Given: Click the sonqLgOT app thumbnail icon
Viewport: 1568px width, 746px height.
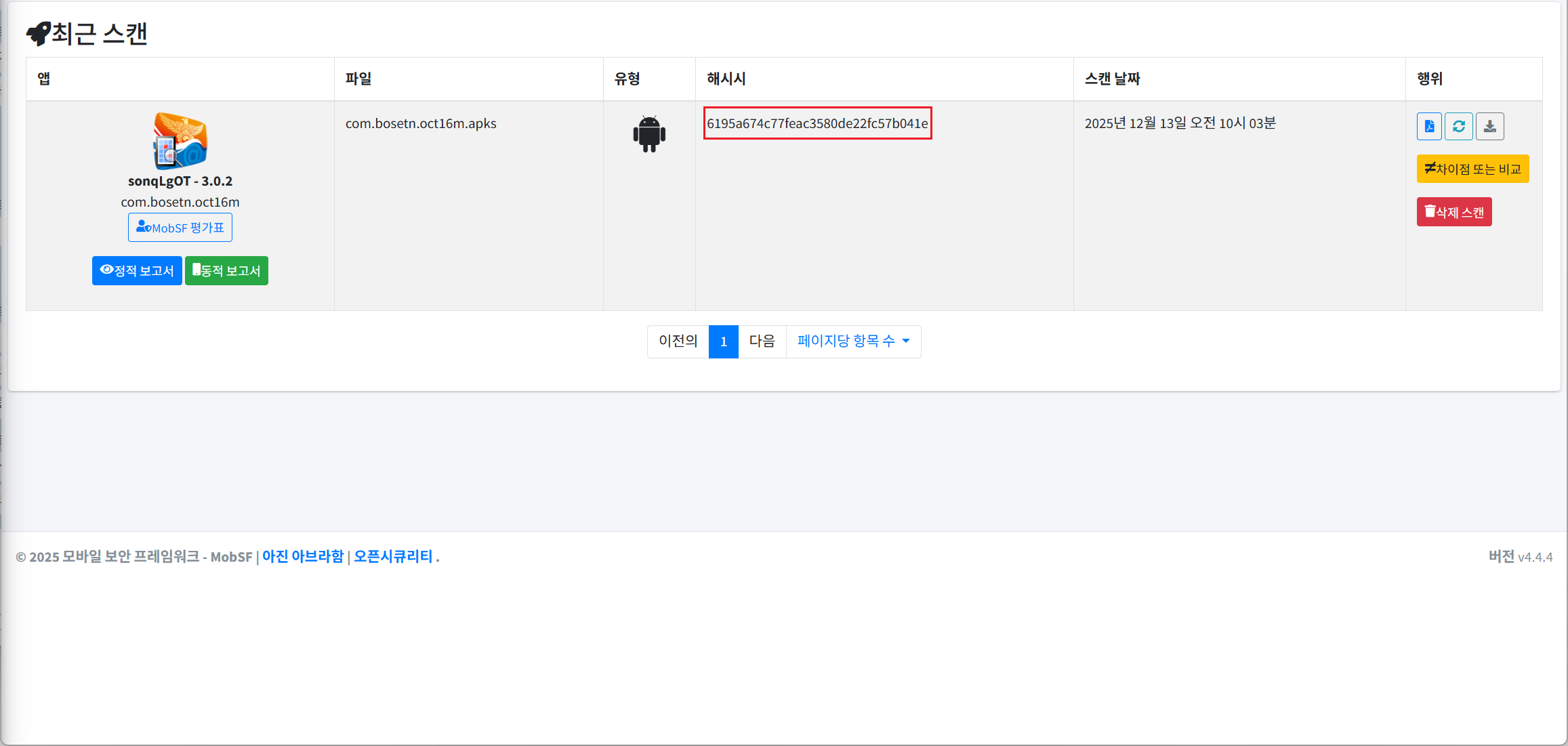Looking at the screenshot, I should [x=180, y=141].
